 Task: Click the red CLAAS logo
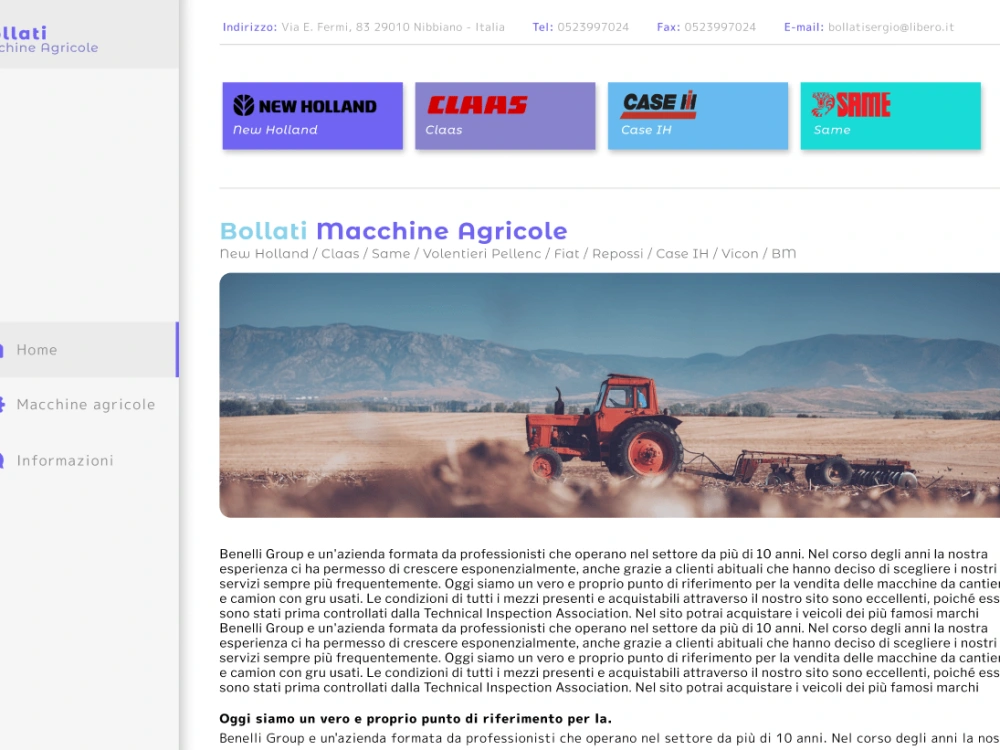pyautogui.click(x=477, y=105)
